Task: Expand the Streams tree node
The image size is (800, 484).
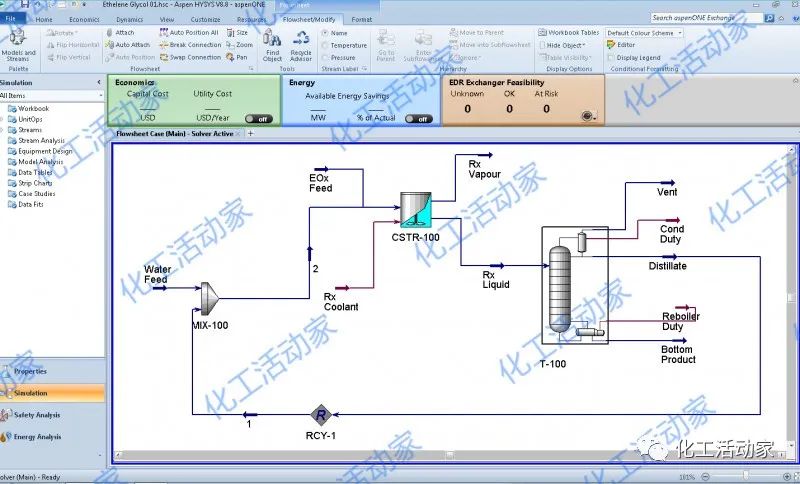Action: [2, 130]
